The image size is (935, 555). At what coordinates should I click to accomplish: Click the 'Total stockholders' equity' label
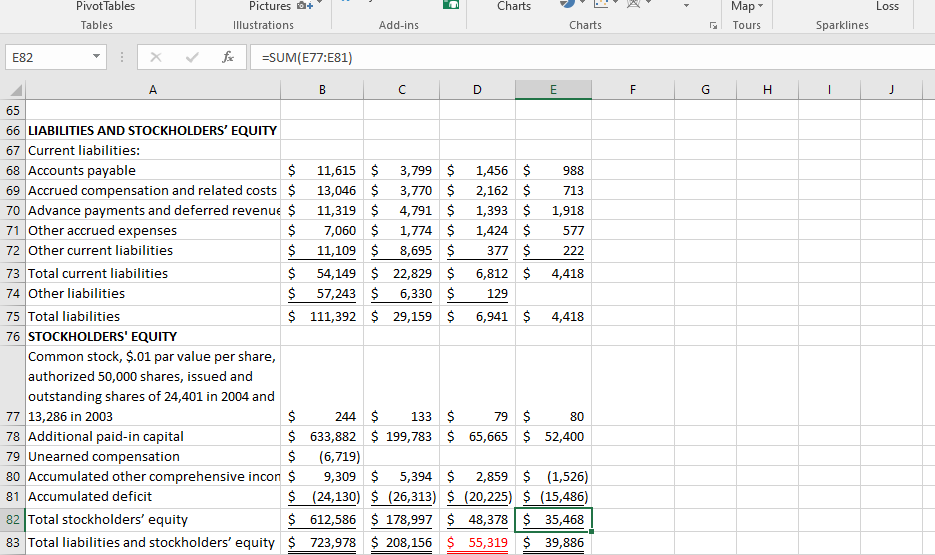153,519
